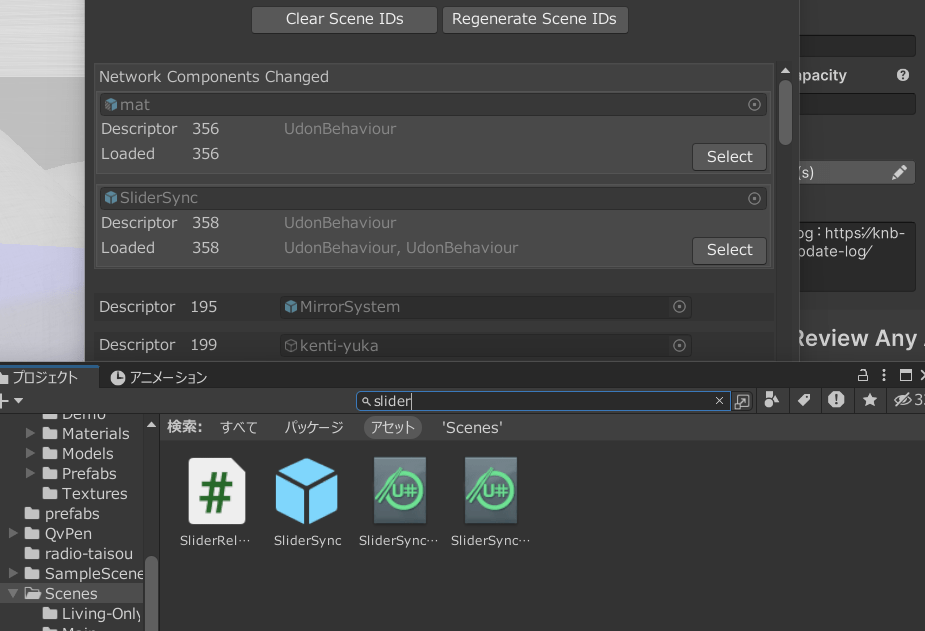Open the SliderSync prefab asset thumbnail
The height and width of the screenshot is (631, 925).
tap(306, 491)
